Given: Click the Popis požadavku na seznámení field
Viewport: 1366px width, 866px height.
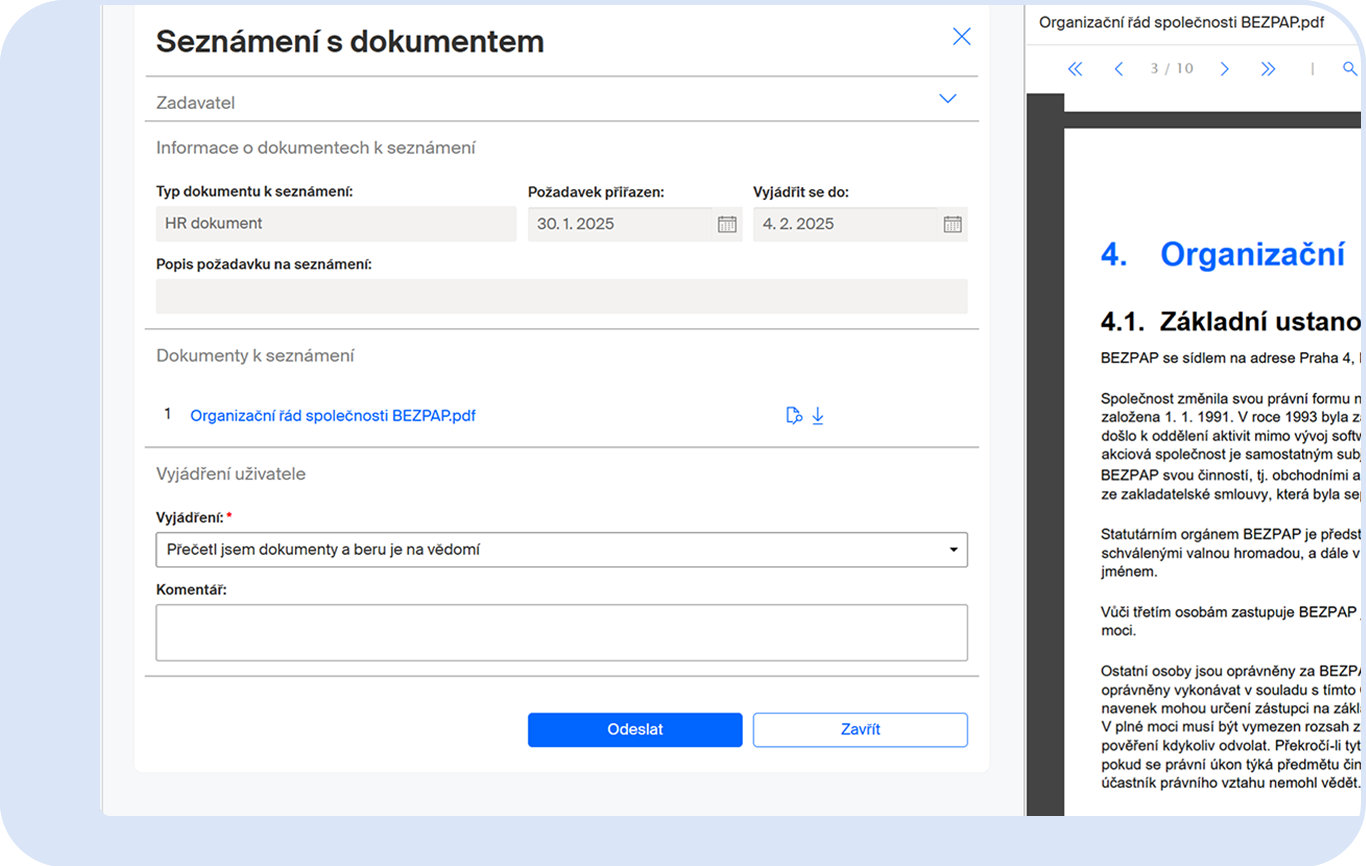Looking at the screenshot, I should point(562,296).
